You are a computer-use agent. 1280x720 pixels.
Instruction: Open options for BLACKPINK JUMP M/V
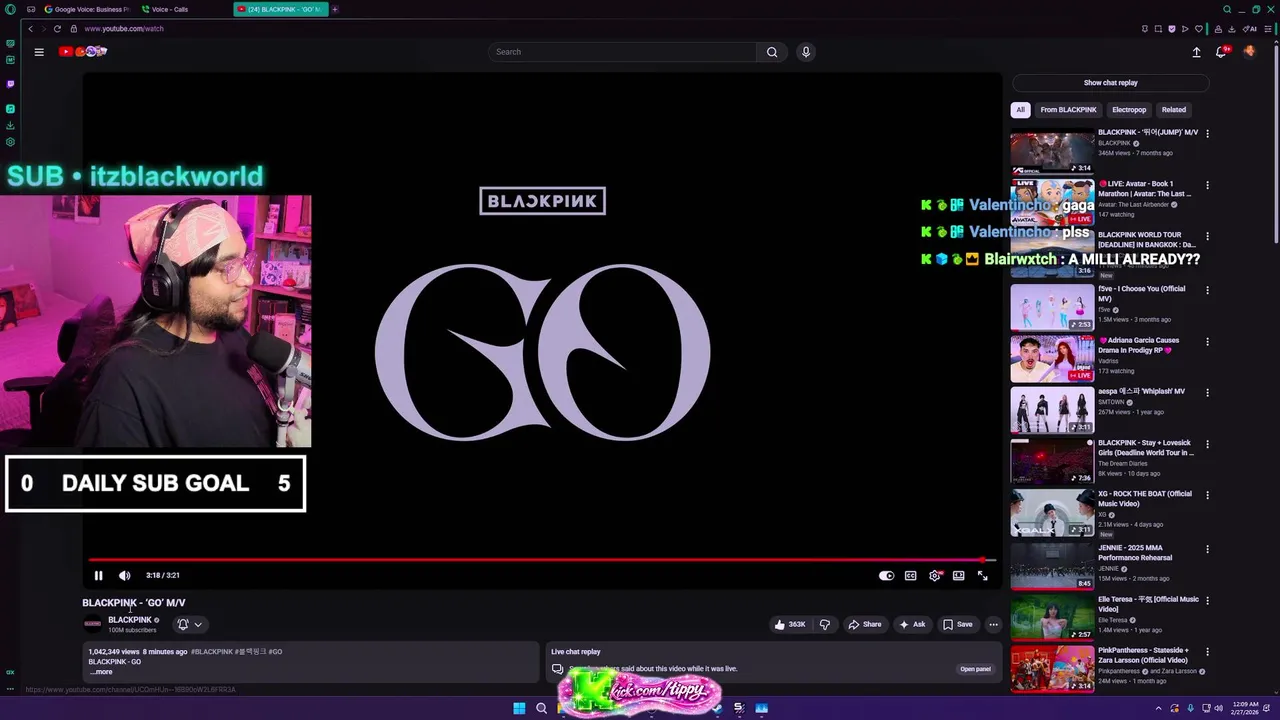tap(1207, 133)
